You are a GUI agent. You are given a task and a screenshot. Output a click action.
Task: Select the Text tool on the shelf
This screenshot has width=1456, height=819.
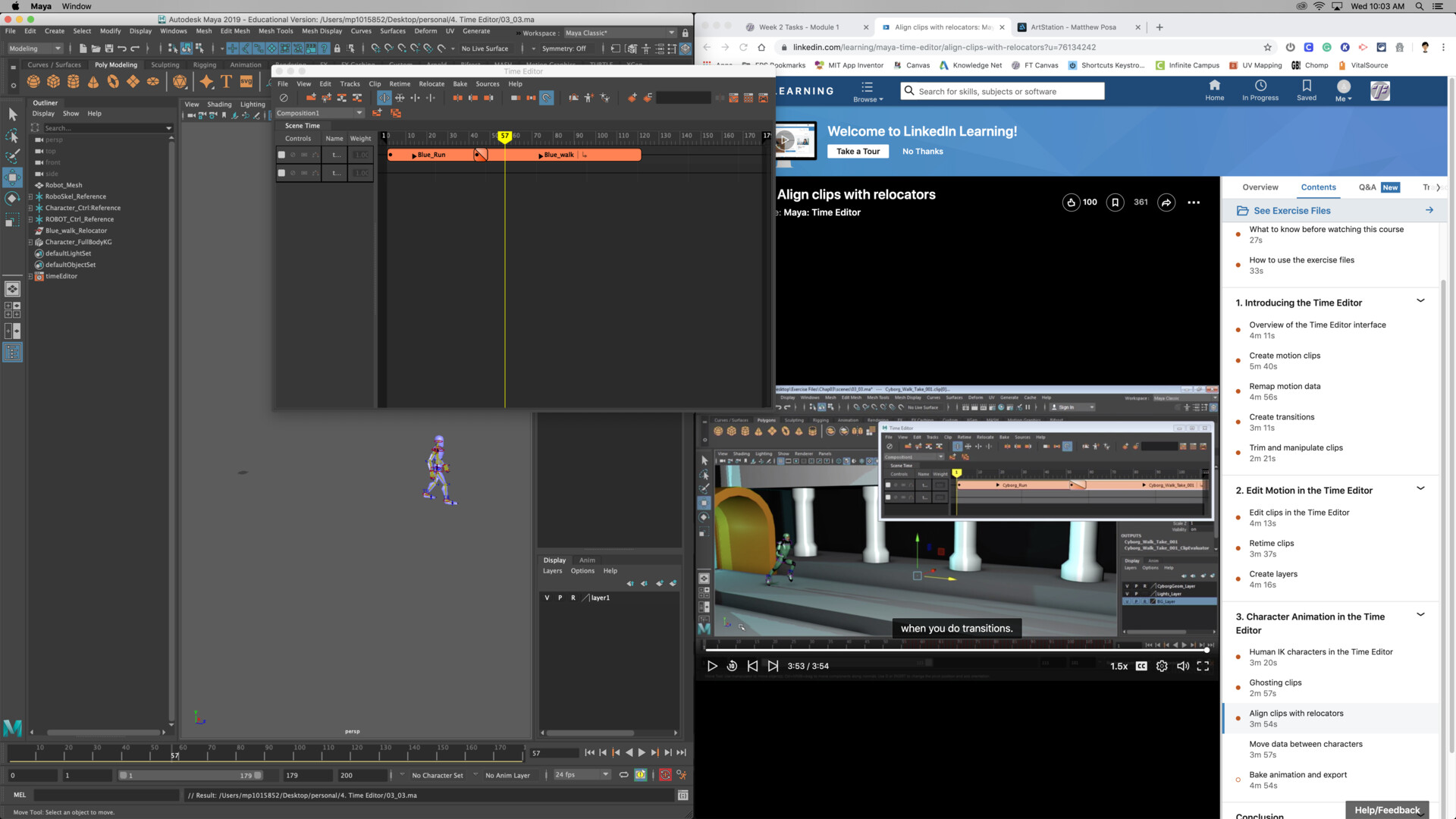pyautogui.click(x=227, y=82)
